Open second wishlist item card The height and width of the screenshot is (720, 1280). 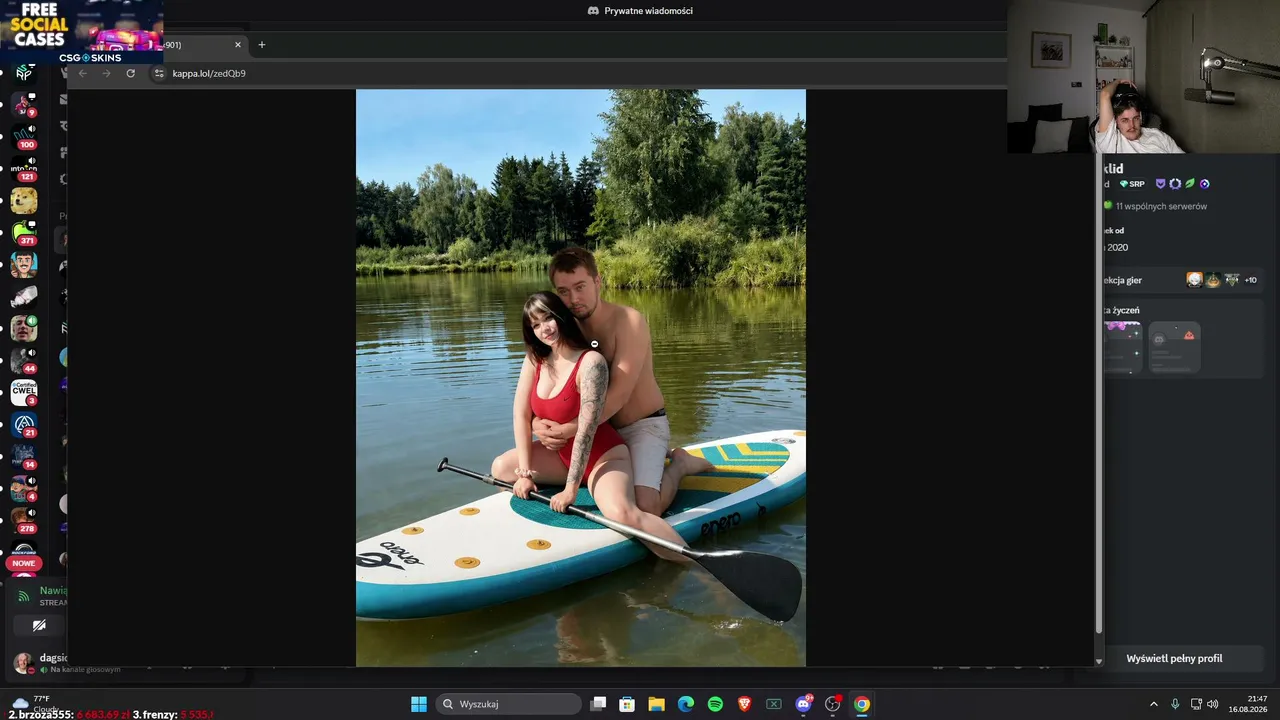pos(1174,347)
